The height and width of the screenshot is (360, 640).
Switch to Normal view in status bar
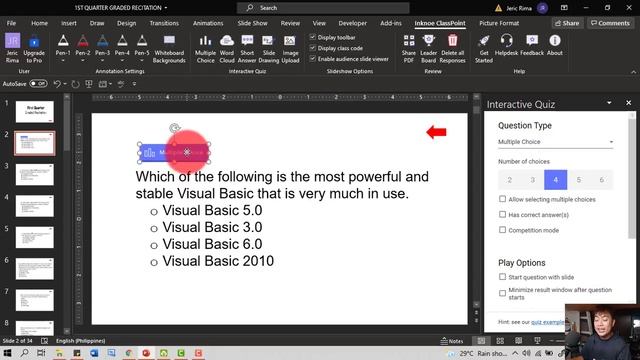pos(481,341)
